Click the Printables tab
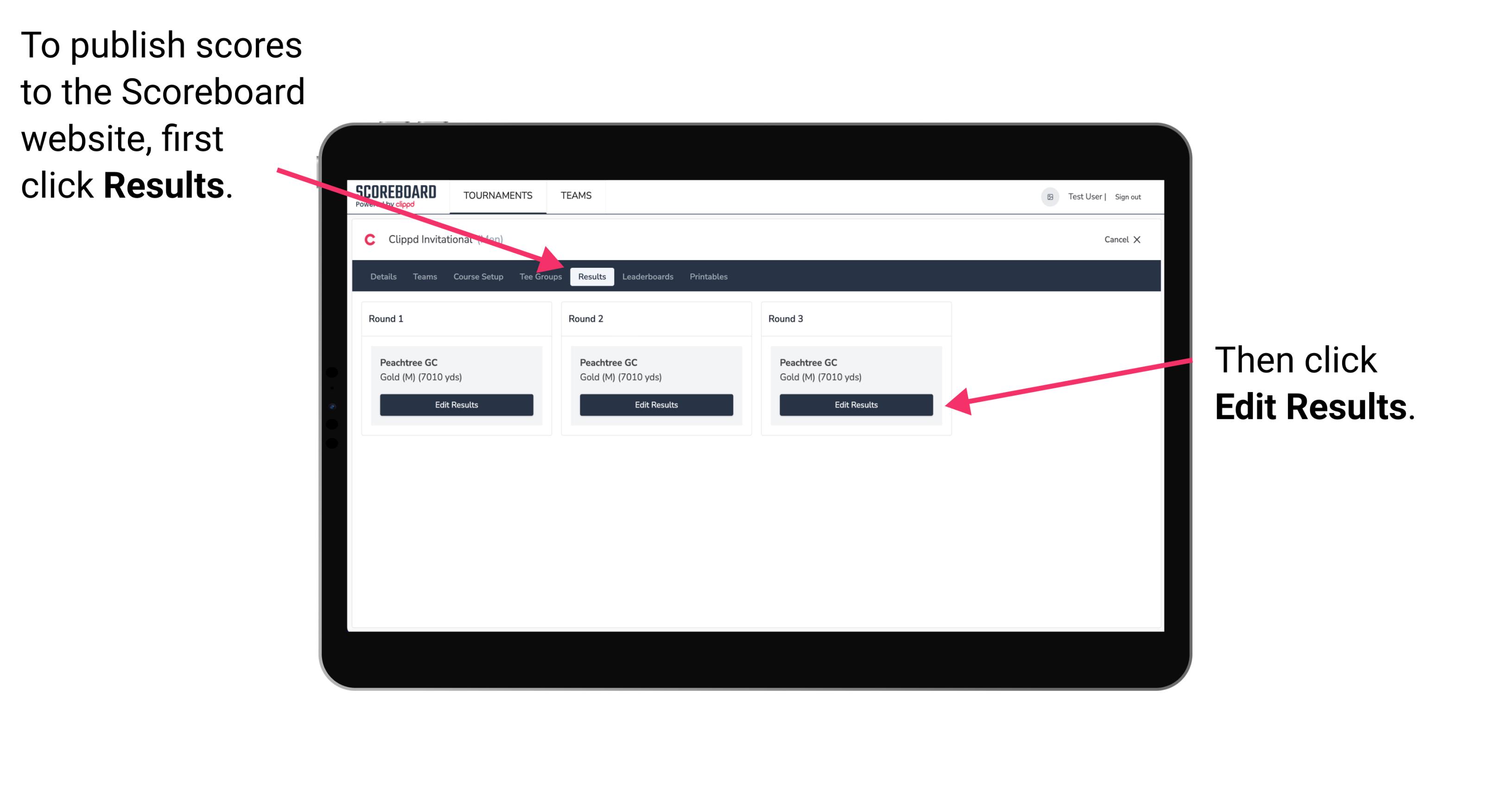The width and height of the screenshot is (1509, 812). tap(707, 276)
